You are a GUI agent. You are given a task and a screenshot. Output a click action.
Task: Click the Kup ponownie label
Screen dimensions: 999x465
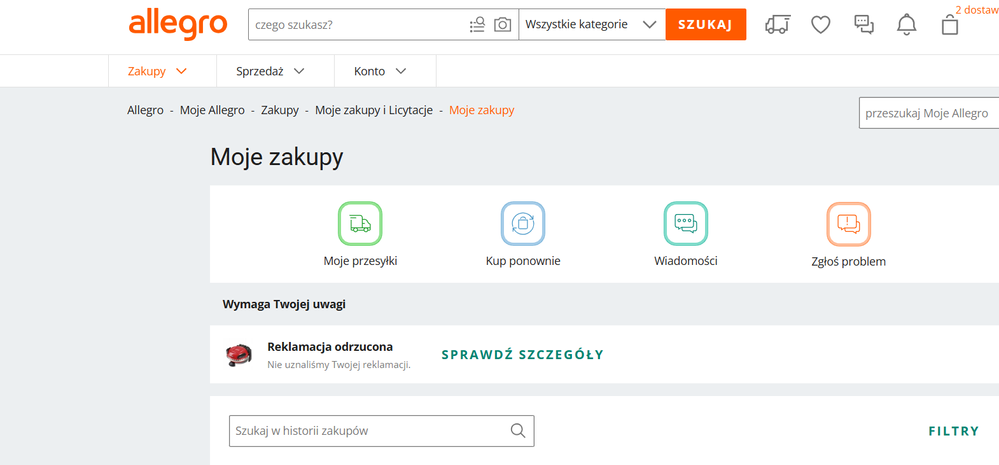coord(523,261)
